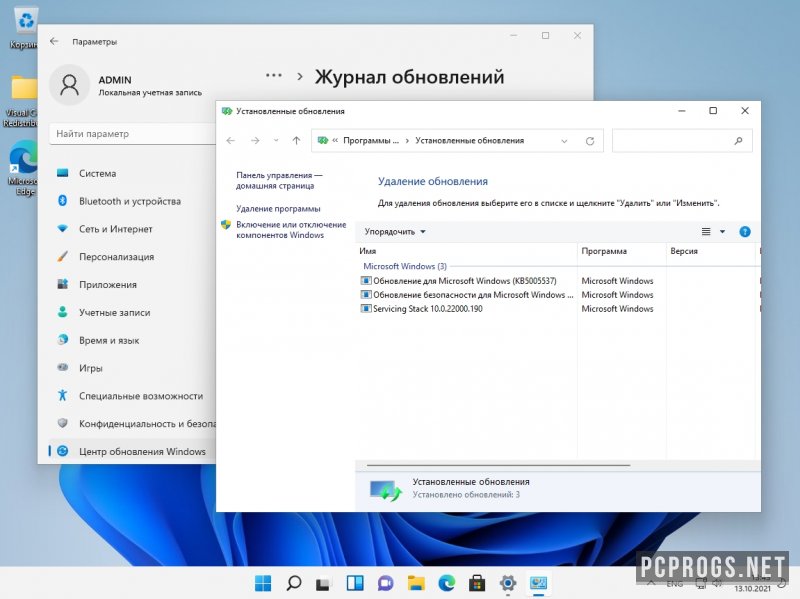Open the Упорядочить dropdown menu
Viewport: 800px width, 599px height.
(394, 232)
